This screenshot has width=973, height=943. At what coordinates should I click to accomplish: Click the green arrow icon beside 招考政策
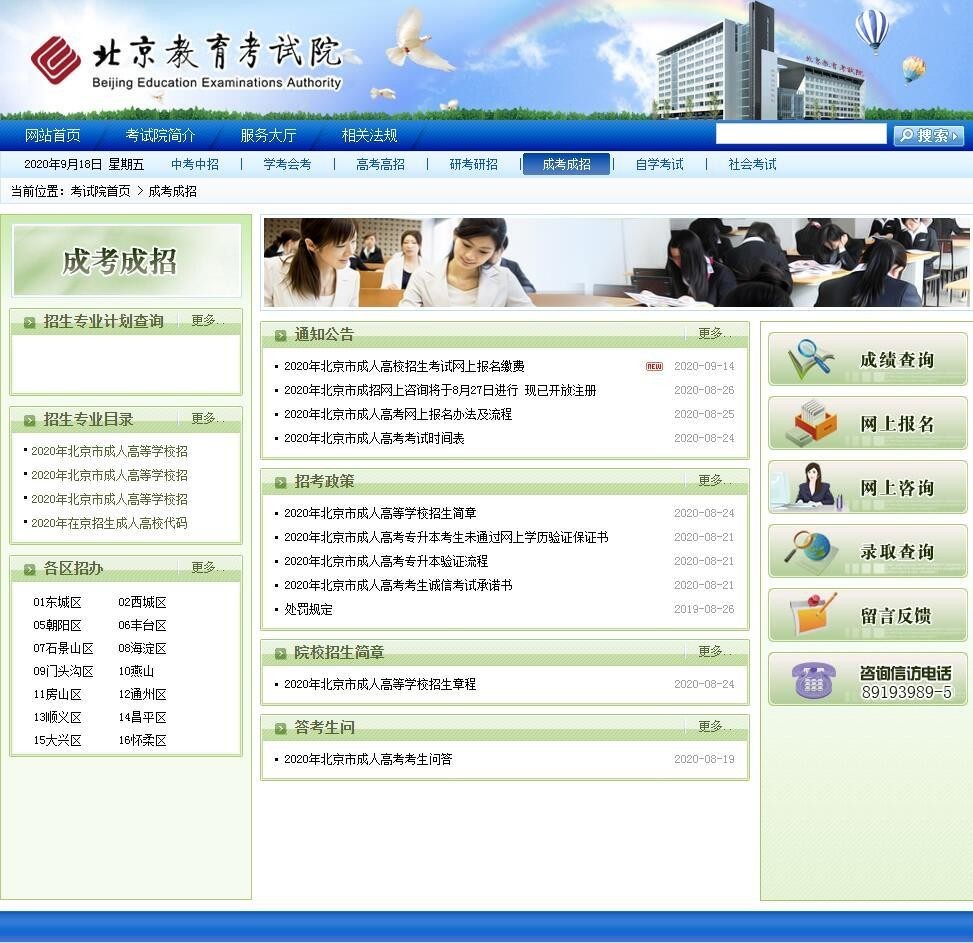point(280,482)
